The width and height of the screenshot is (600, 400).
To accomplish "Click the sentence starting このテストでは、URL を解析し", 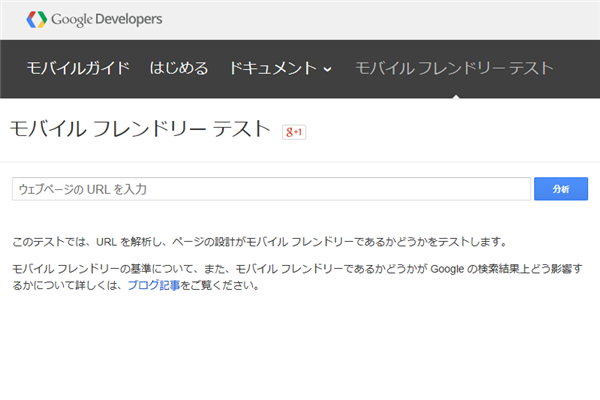I will click(260, 242).
